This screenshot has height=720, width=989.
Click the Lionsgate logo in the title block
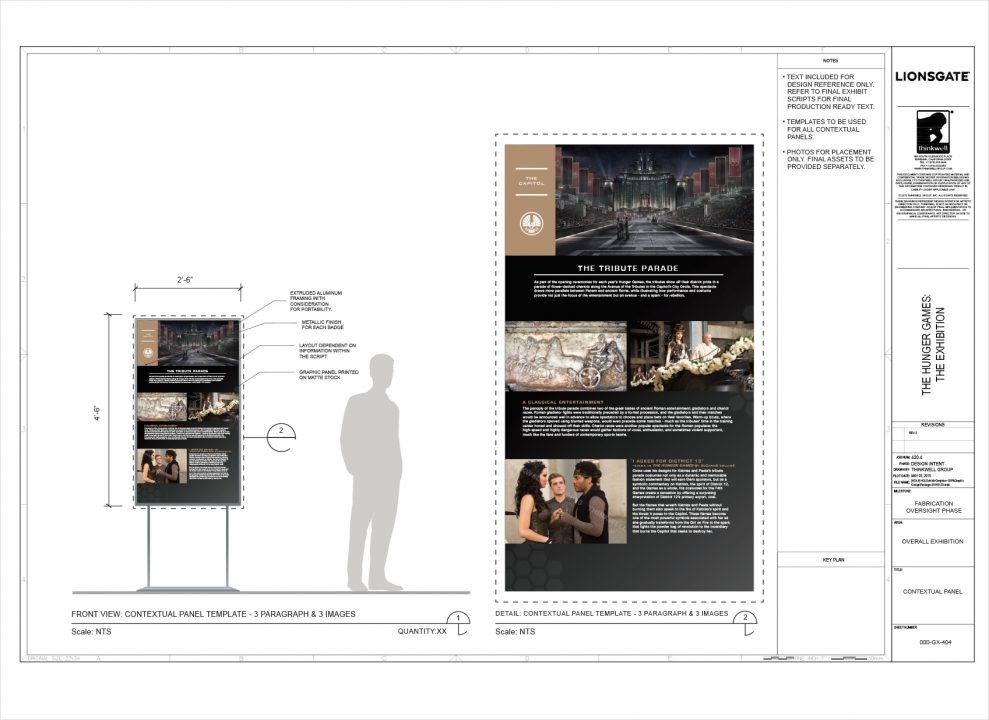tap(931, 76)
